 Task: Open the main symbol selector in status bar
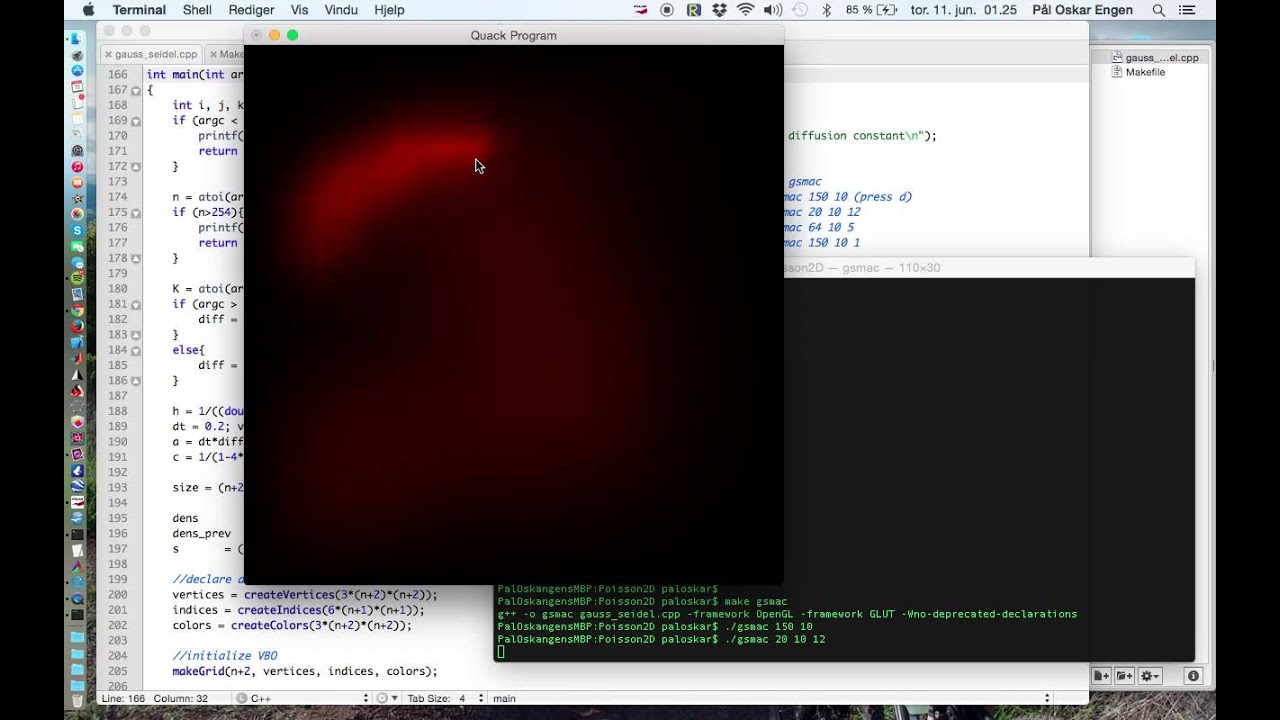(x=770, y=698)
